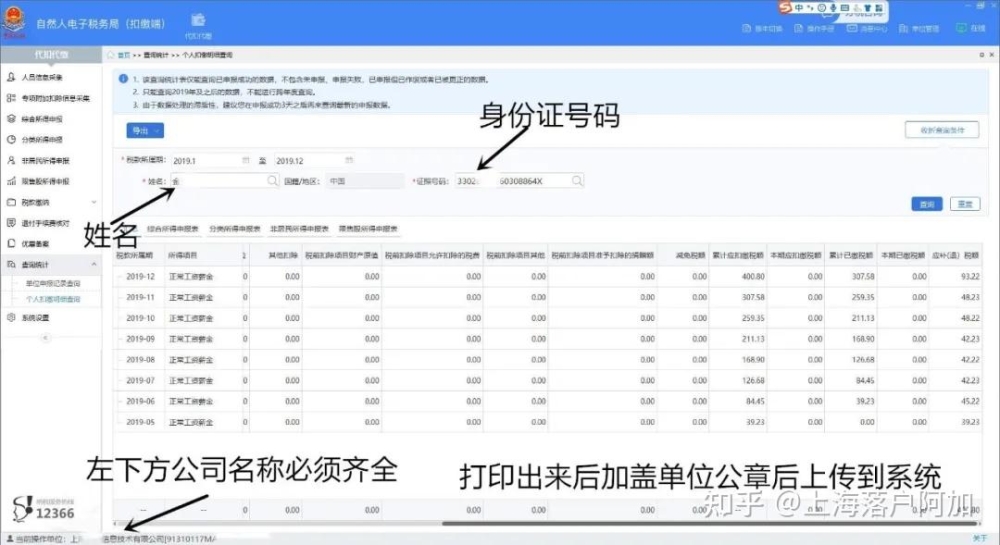Click the 限售股所得申报 bar-chart icon
Viewport: 1000px width, 545px height.
click(11, 181)
